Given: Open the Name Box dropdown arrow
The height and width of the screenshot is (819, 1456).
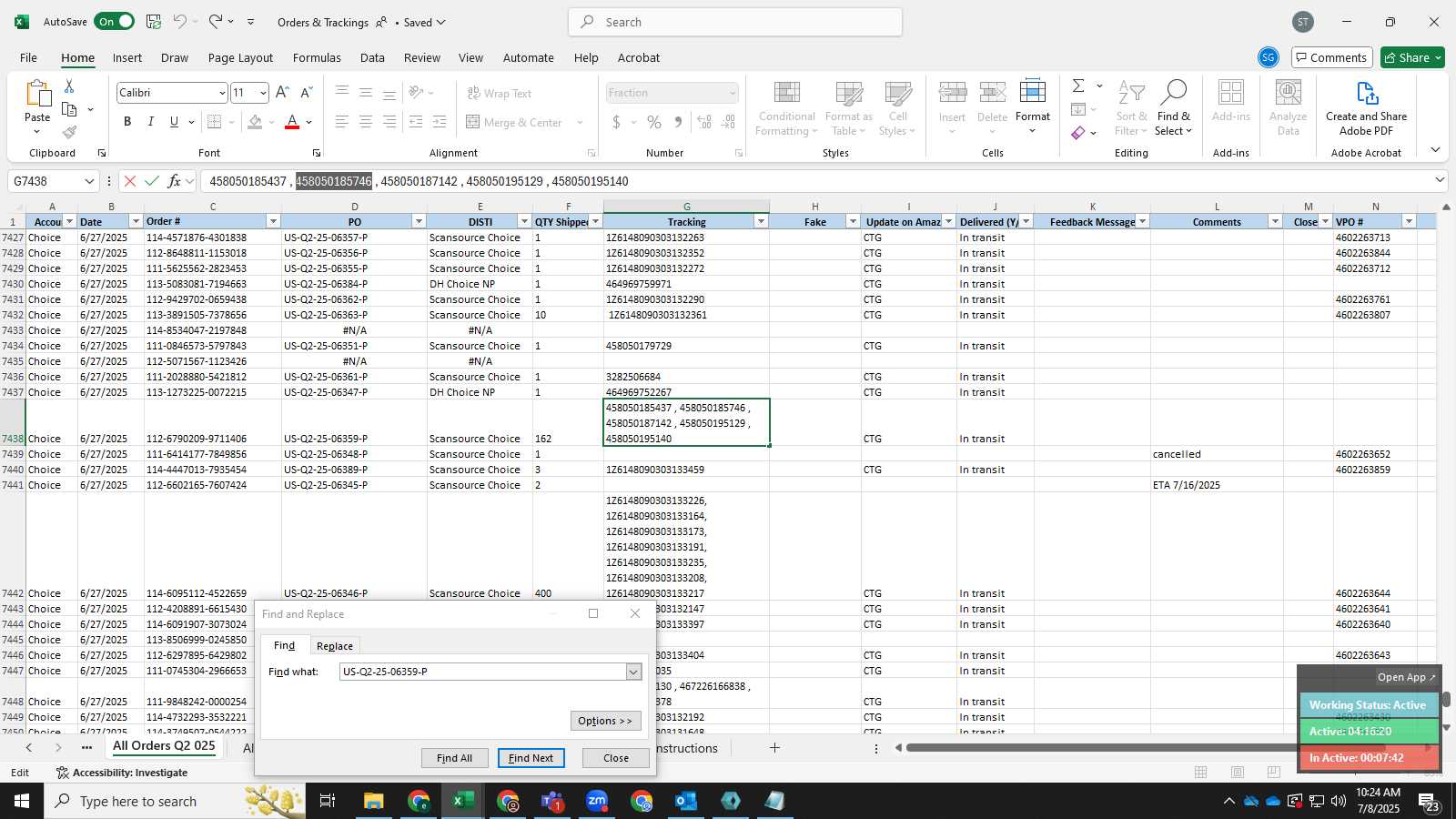Looking at the screenshot, I should pos(89,181).
